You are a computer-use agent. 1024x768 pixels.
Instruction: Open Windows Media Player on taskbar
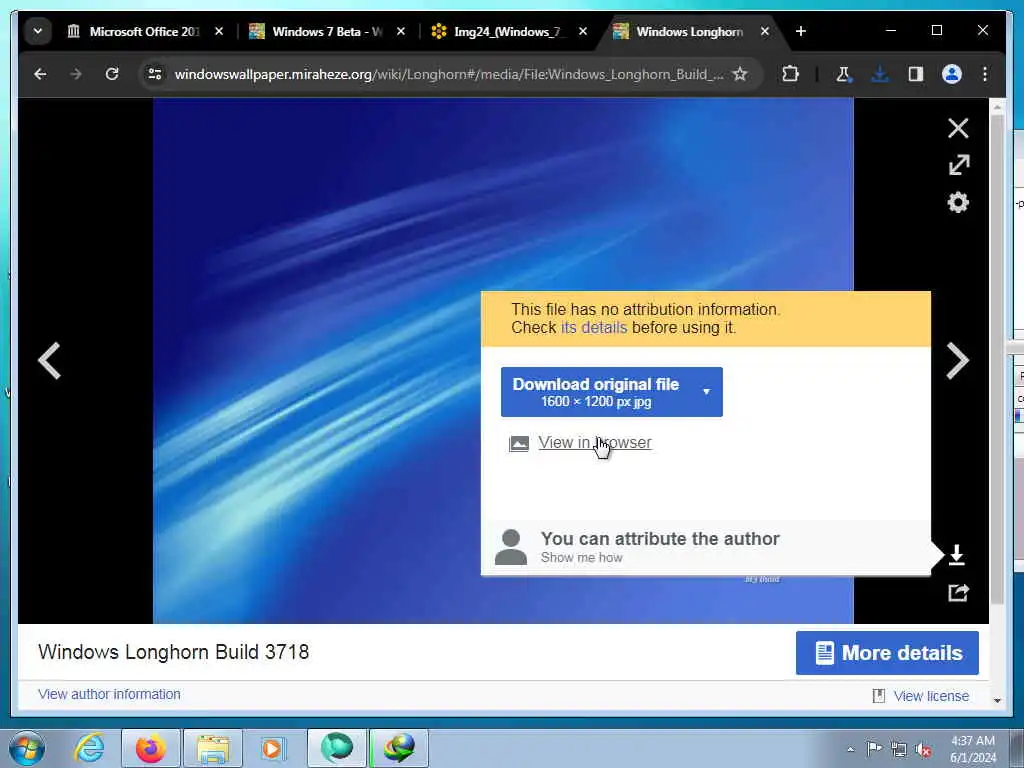tap(272, 748)
